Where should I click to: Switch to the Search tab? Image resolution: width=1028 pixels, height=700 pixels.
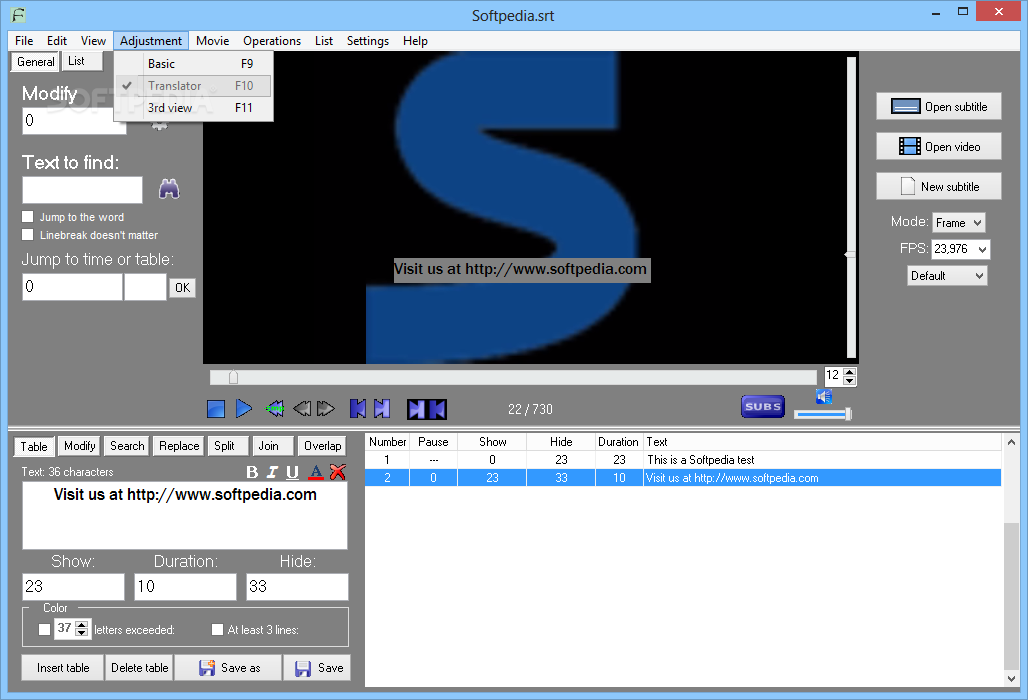click(x=127, y=446)
